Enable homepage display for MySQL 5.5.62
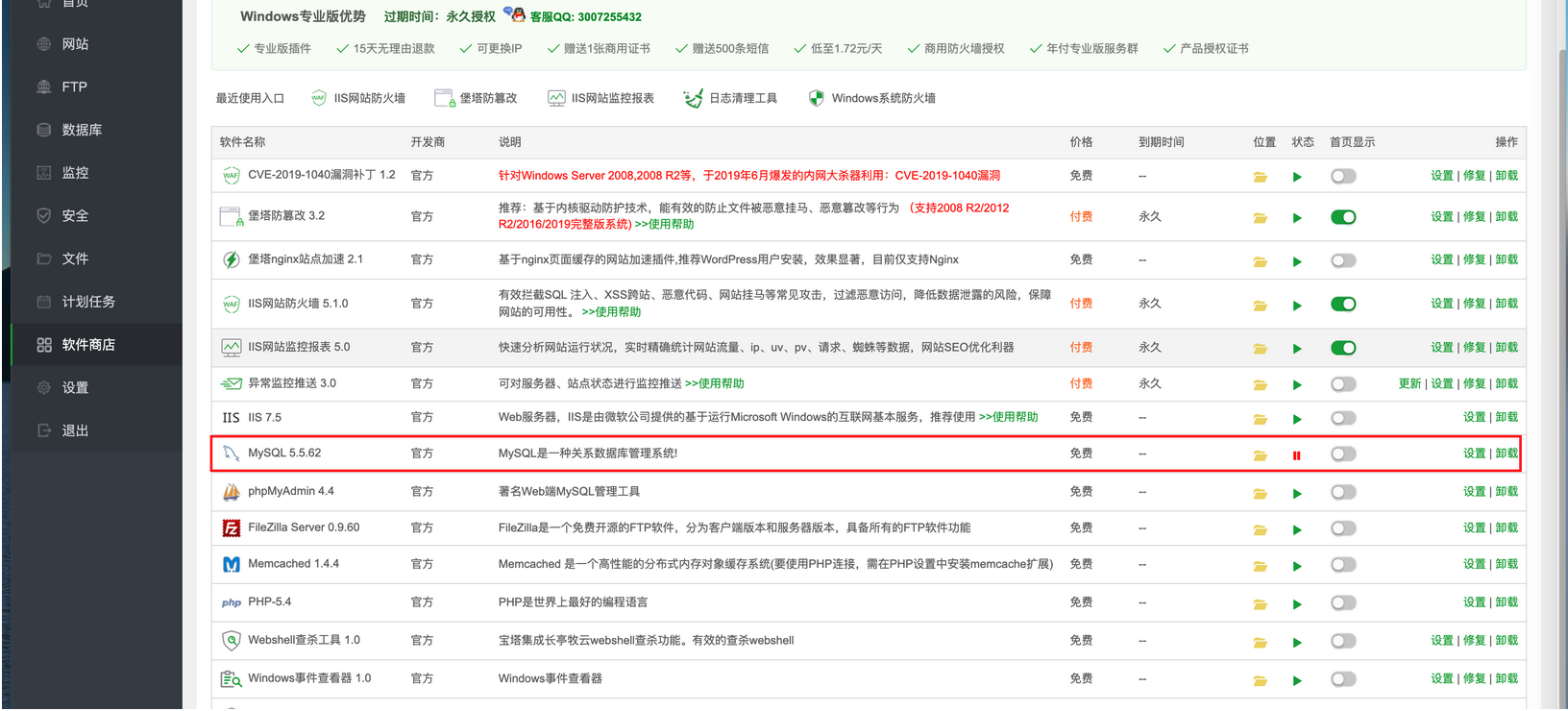The width and height of the screenshot is (1568, 711). [1343, 454]
